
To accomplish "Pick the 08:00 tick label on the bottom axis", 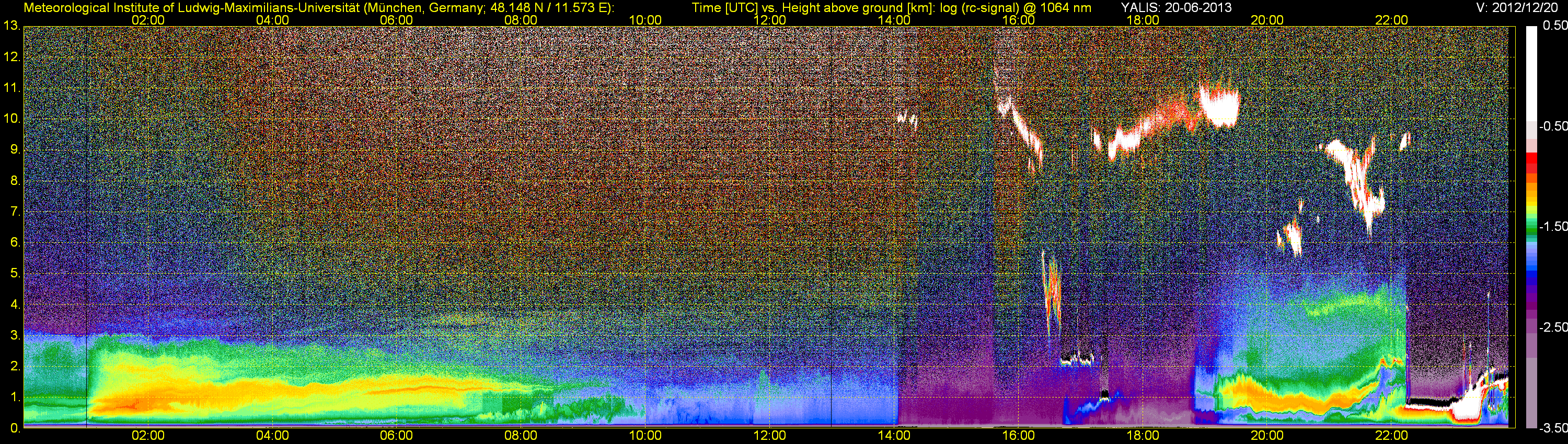I will pyautogui.click(x=521, y=436).
